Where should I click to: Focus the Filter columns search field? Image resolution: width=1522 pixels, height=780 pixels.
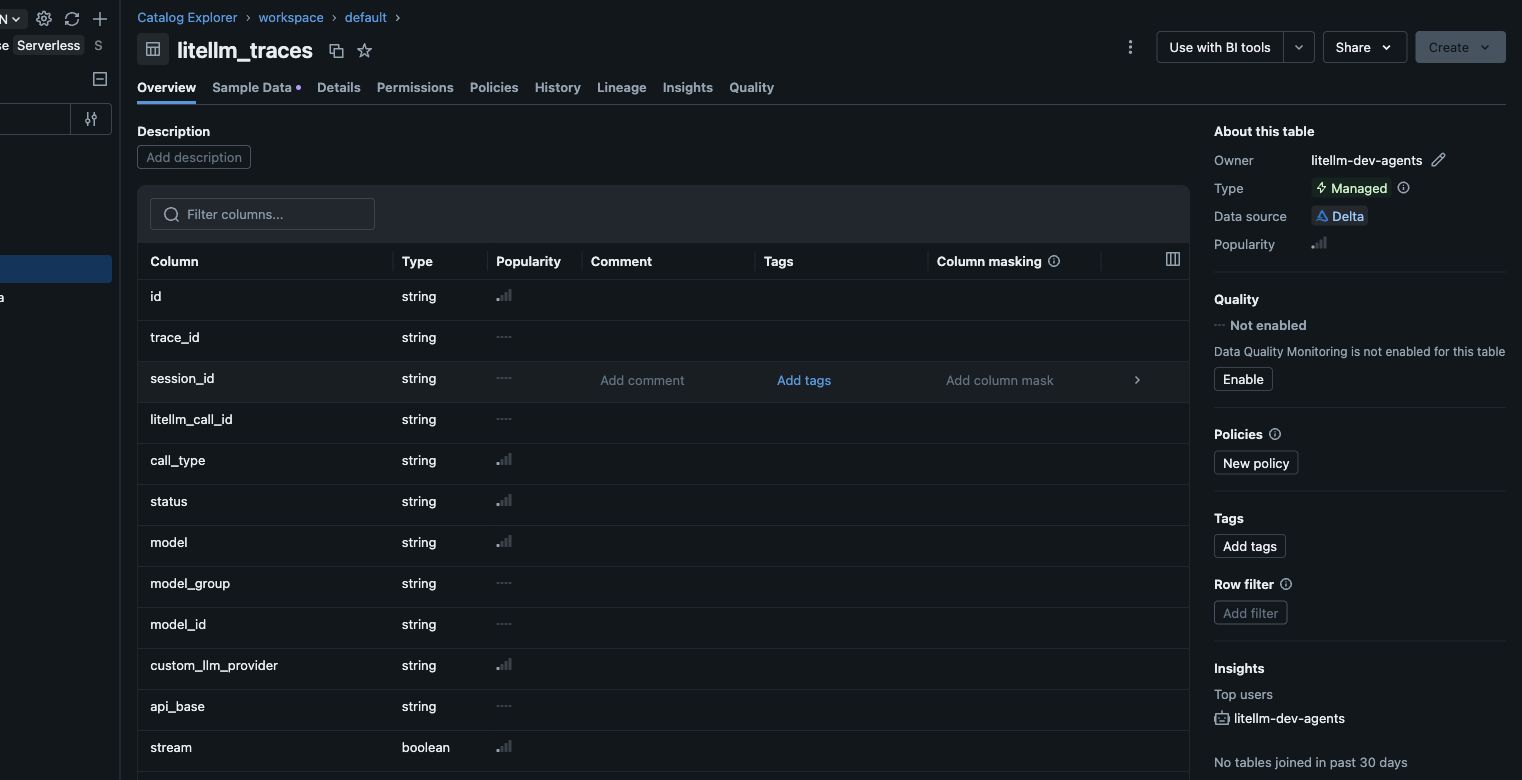coord(262,214)
